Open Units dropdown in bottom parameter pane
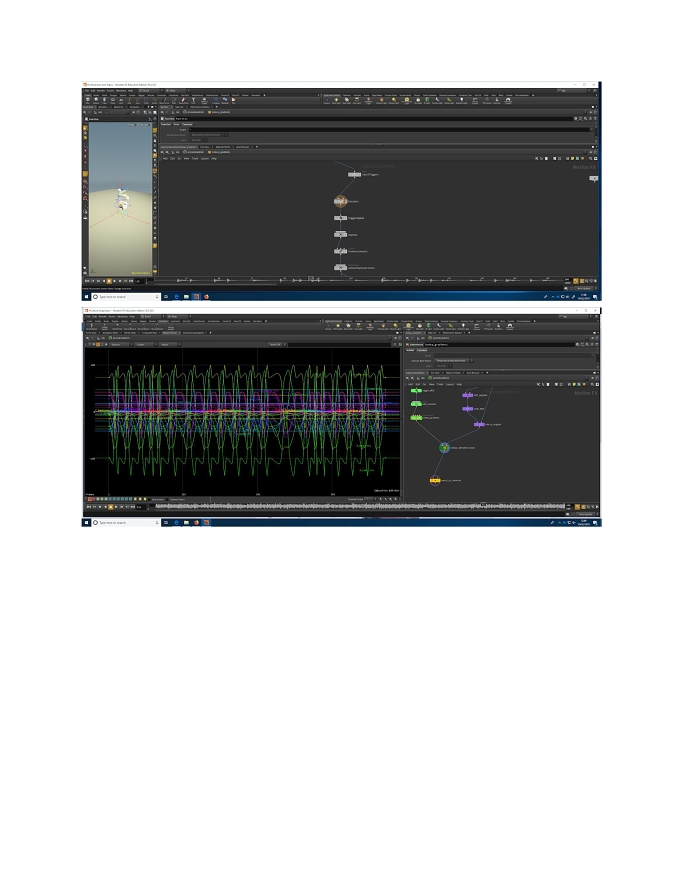 443,365
